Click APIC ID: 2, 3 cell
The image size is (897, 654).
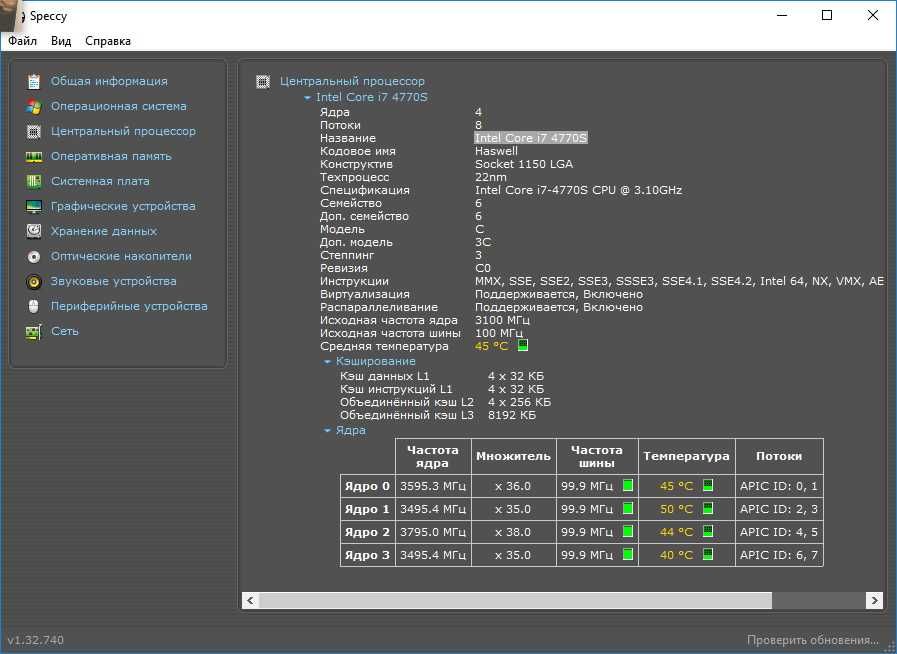pos(779,509)
